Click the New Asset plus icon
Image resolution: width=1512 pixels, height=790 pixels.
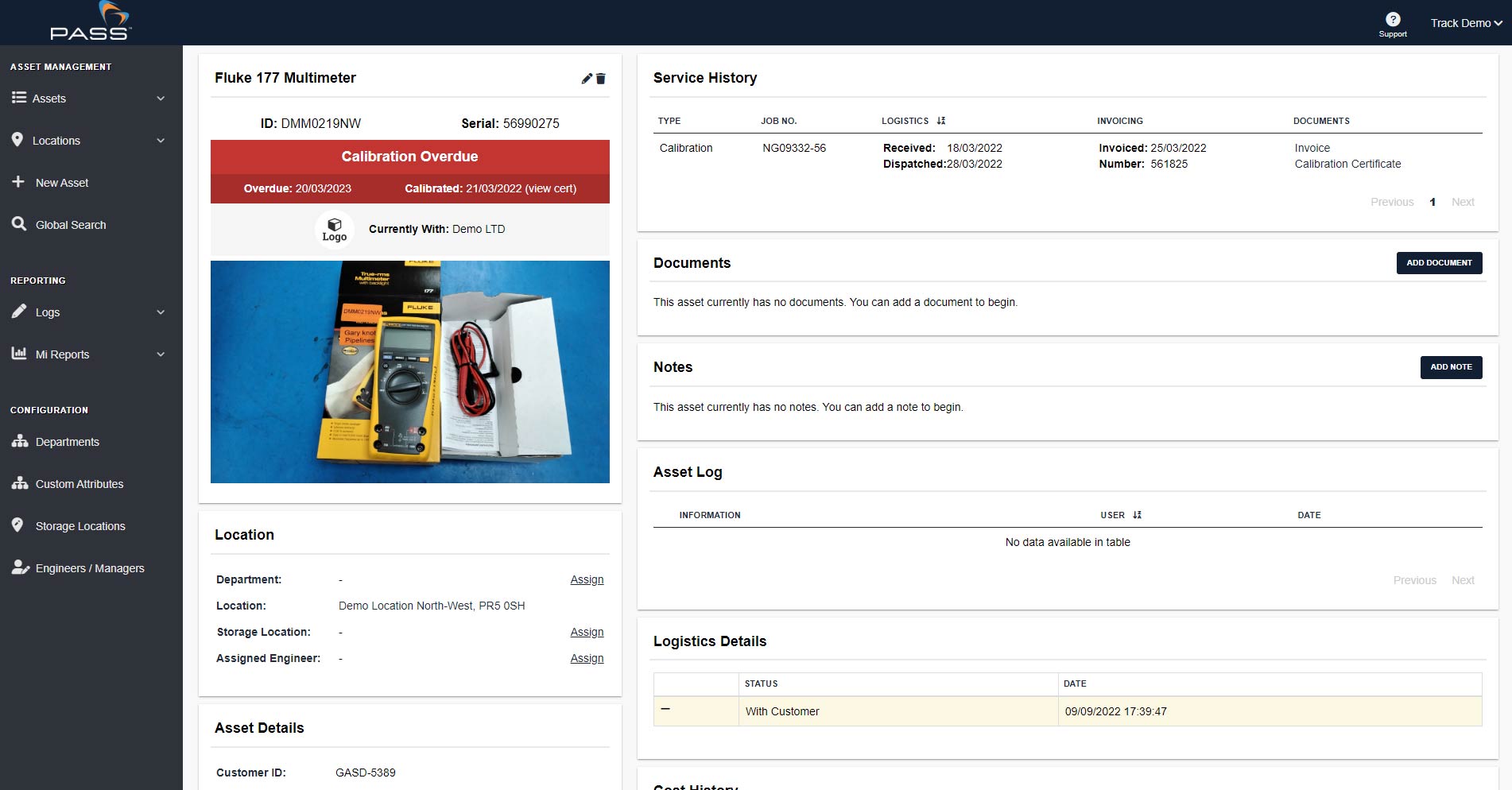(x=18, y=182)
